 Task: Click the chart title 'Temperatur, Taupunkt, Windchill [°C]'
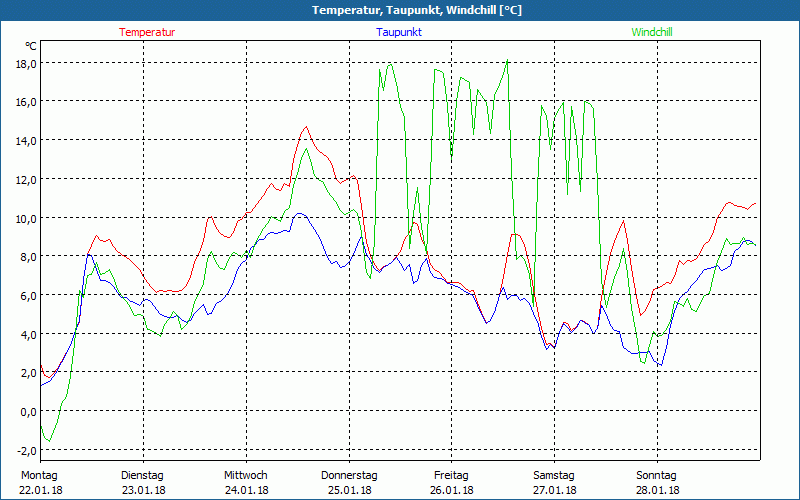click(417, 10)
